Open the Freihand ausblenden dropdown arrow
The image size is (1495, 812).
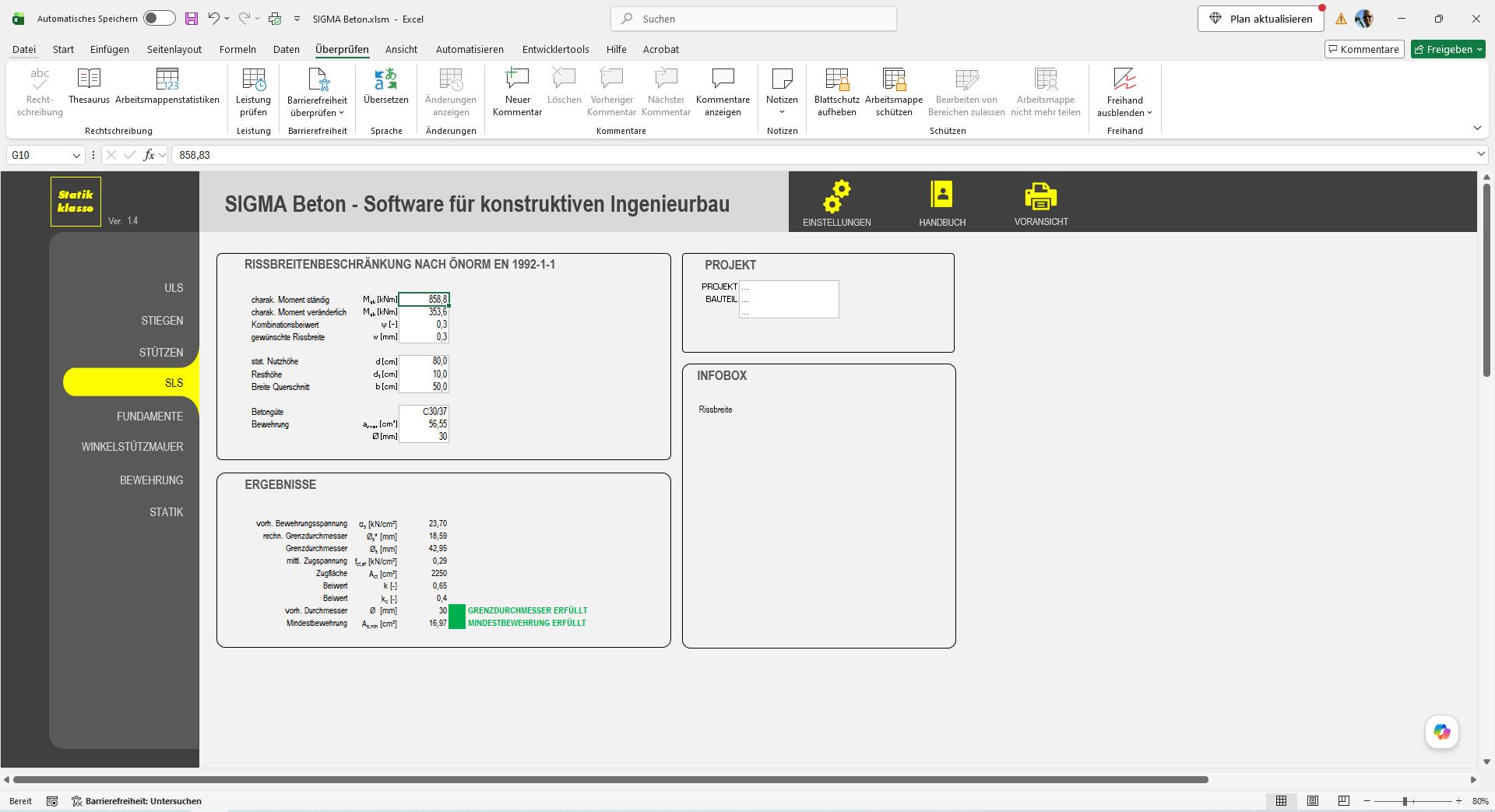pos(1149,113)
